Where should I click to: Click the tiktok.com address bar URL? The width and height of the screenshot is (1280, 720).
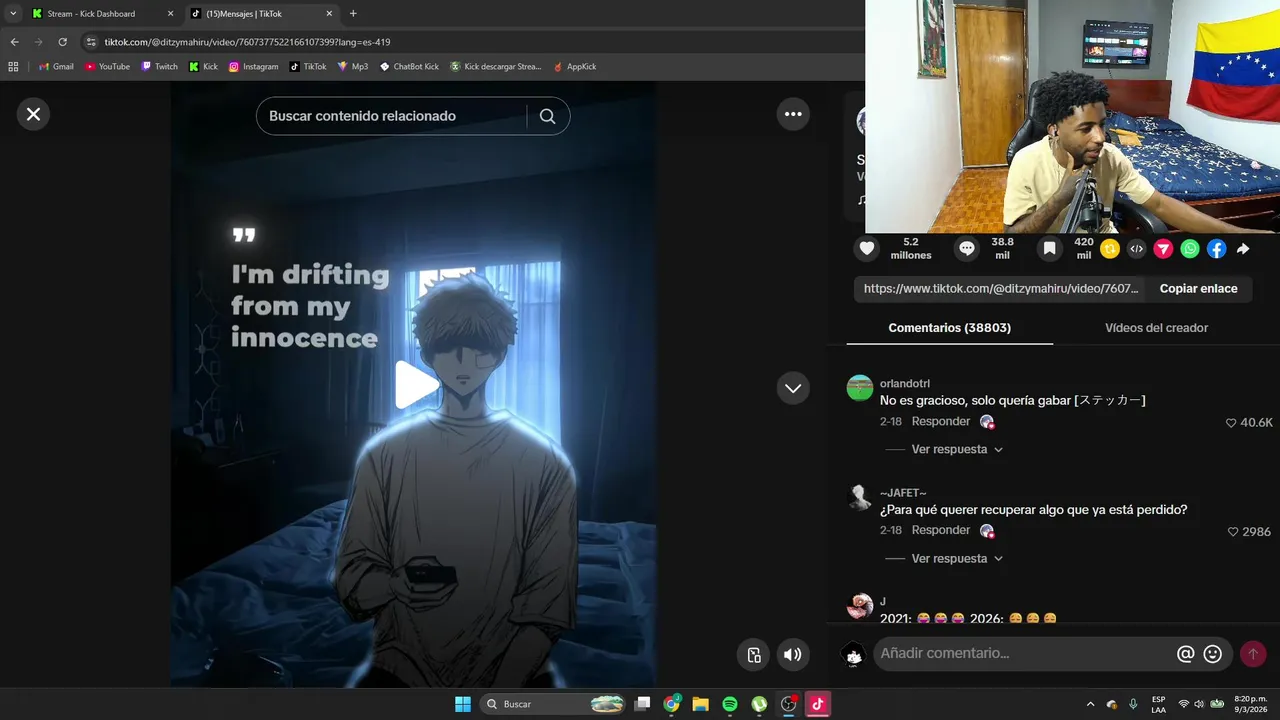[247, 42]
